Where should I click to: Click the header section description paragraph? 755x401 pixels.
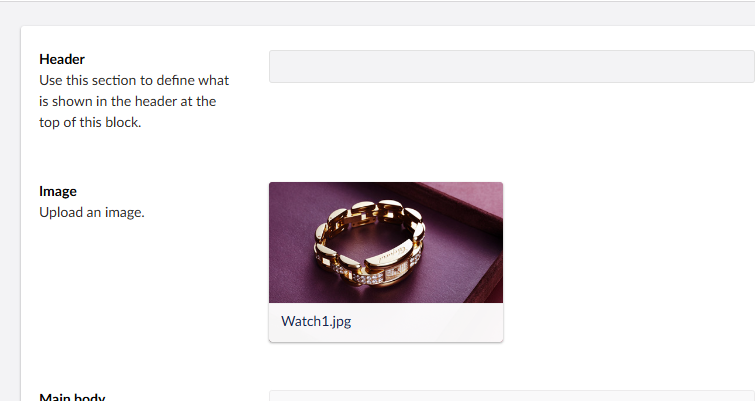(x=134, y=101)
